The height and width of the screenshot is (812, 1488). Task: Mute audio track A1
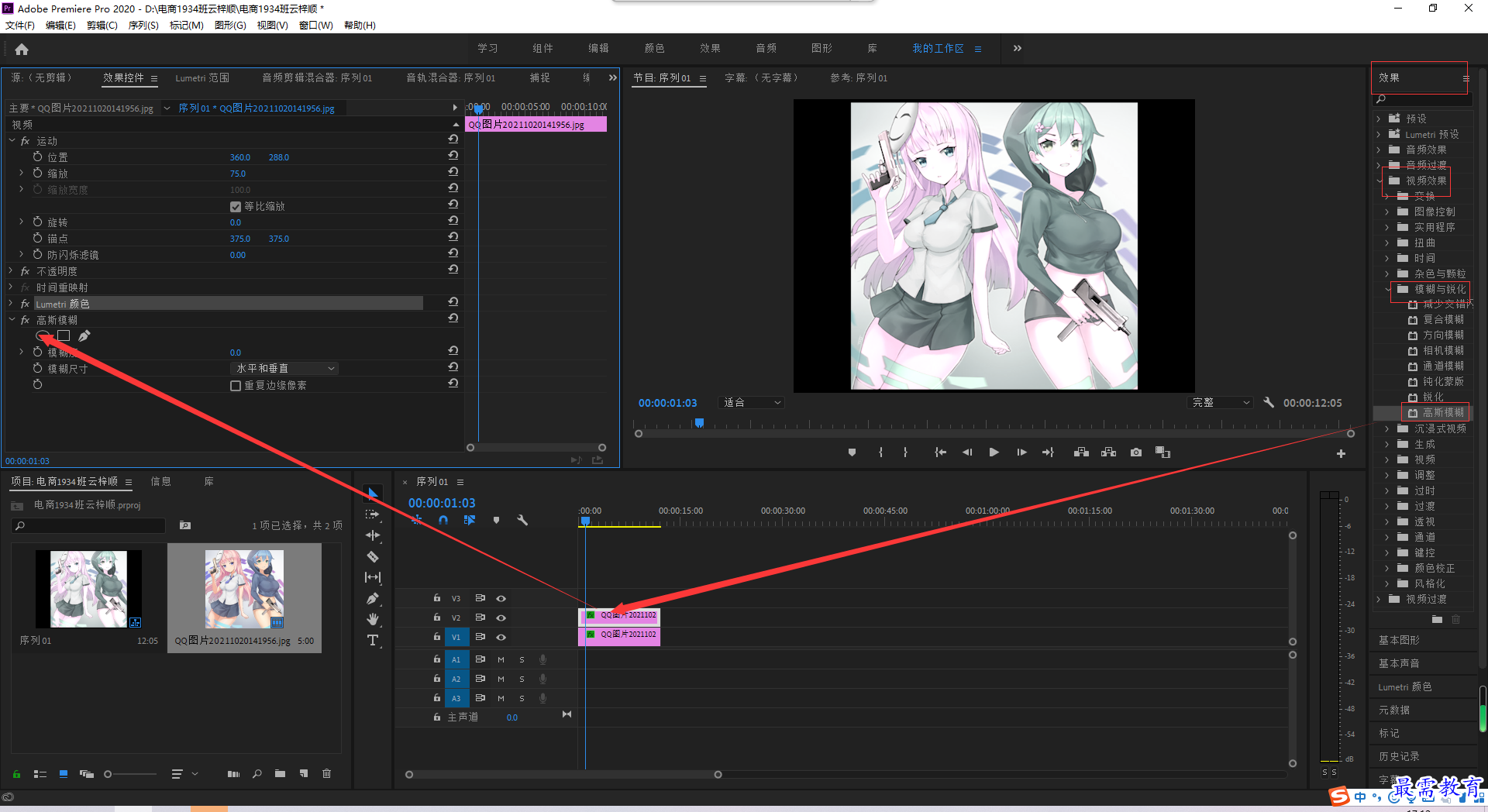[x=501, y=659]
